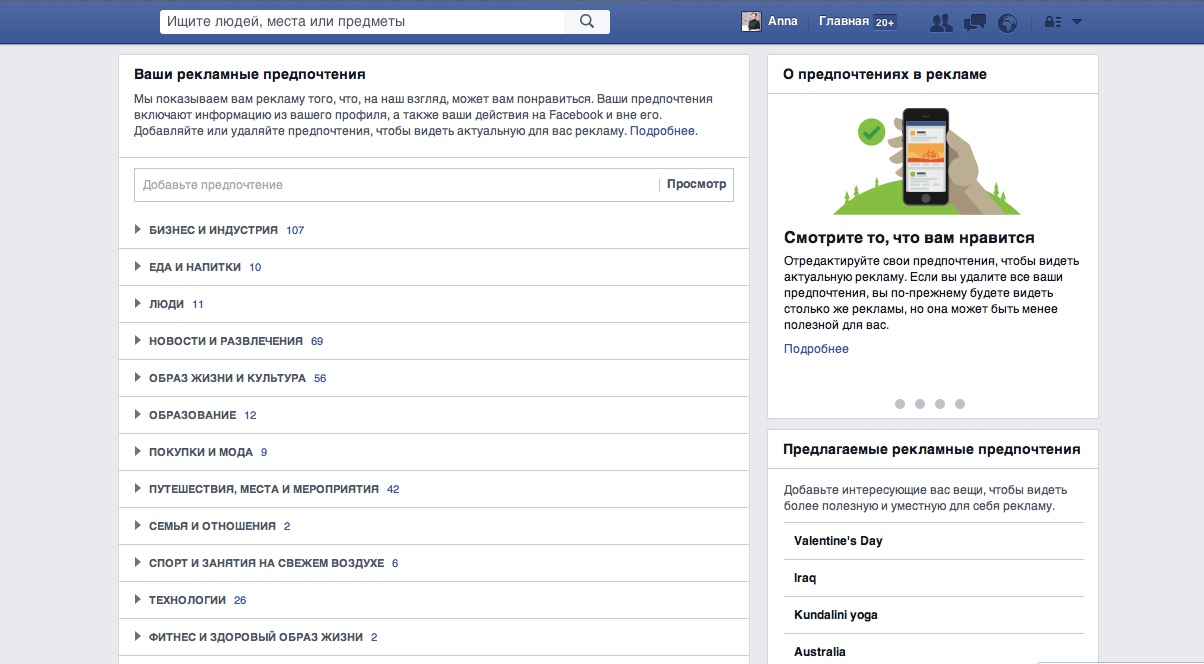This screenshot has height=664, width=1204.
Task: Expand ПУТЕШЕСТВИЯ, МЕСТА И МЕРОПРИЯТИЯ category
Action: [434, 489]
